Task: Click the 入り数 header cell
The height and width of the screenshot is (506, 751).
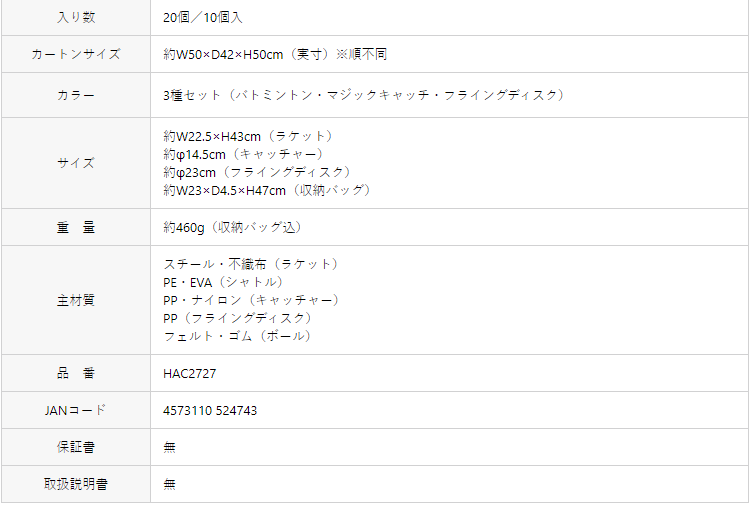Action: click(76, 17)
